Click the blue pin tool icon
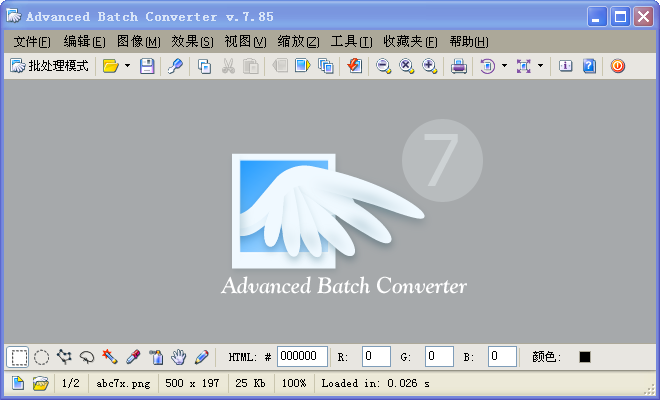Viewport: 660px width, 400px height. [175, 66]
